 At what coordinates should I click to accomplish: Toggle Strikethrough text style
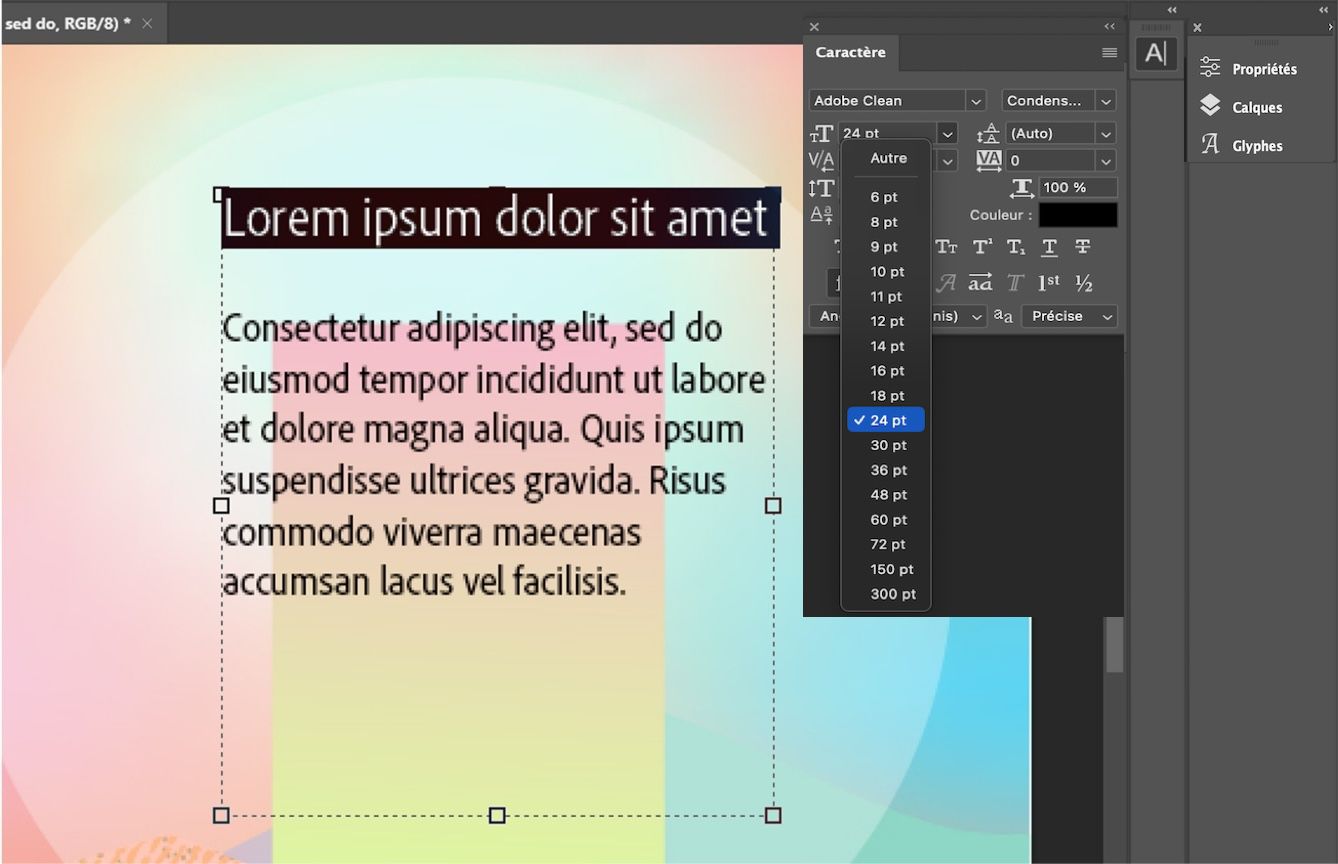coord(1082,247)
